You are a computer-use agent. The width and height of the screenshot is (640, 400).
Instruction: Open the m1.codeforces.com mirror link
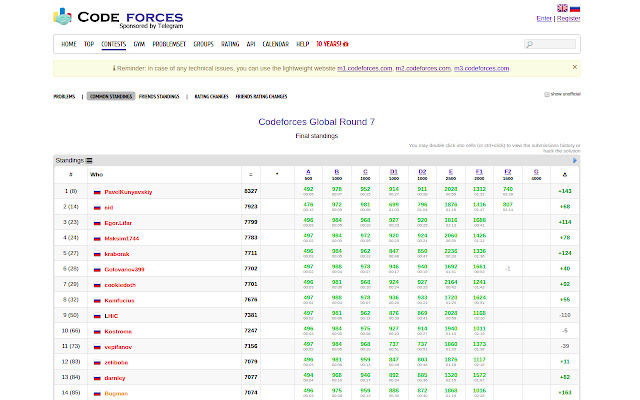click(363, 68)
